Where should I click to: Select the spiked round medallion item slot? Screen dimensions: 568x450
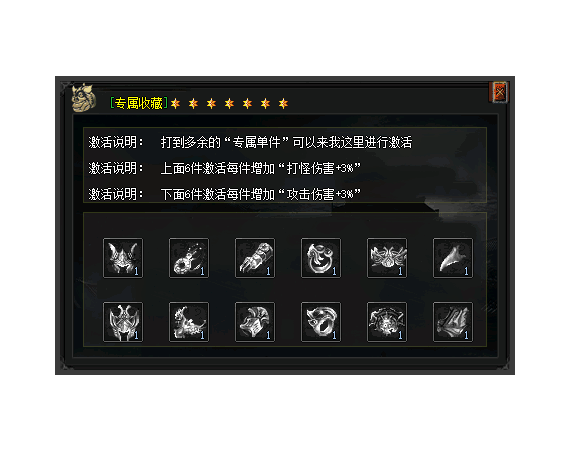click(x=387, y=322)
